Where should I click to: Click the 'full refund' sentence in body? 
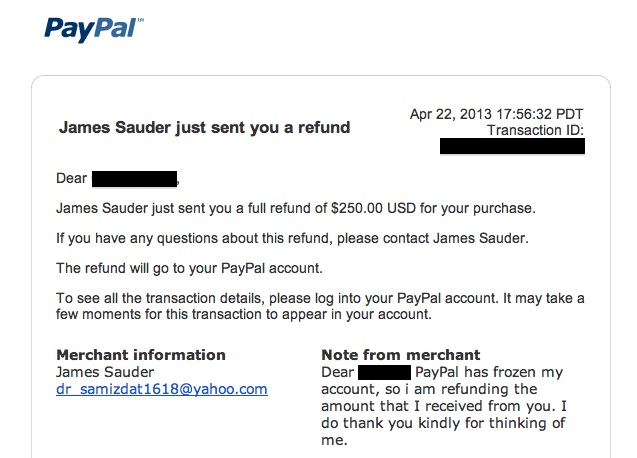(296, 208)
